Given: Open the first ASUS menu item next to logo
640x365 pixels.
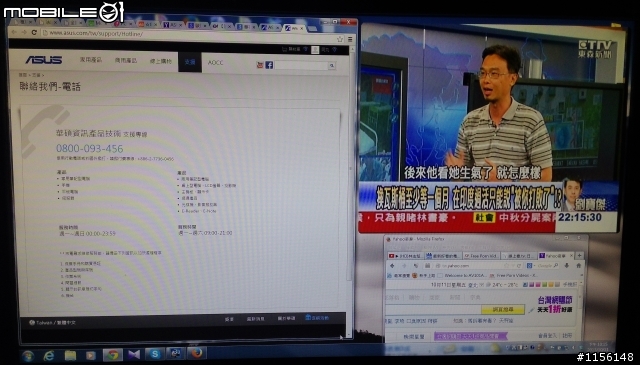Looking at the screenshot, I should [91, 60].
